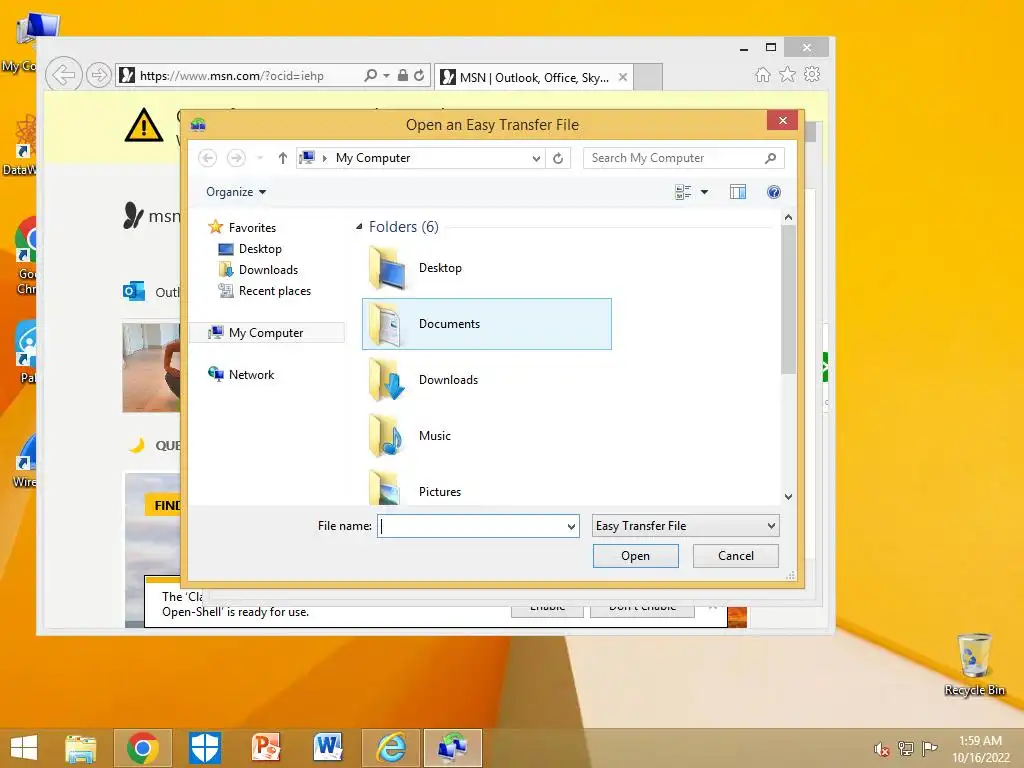Open the network tray icon

click(906, 749)
